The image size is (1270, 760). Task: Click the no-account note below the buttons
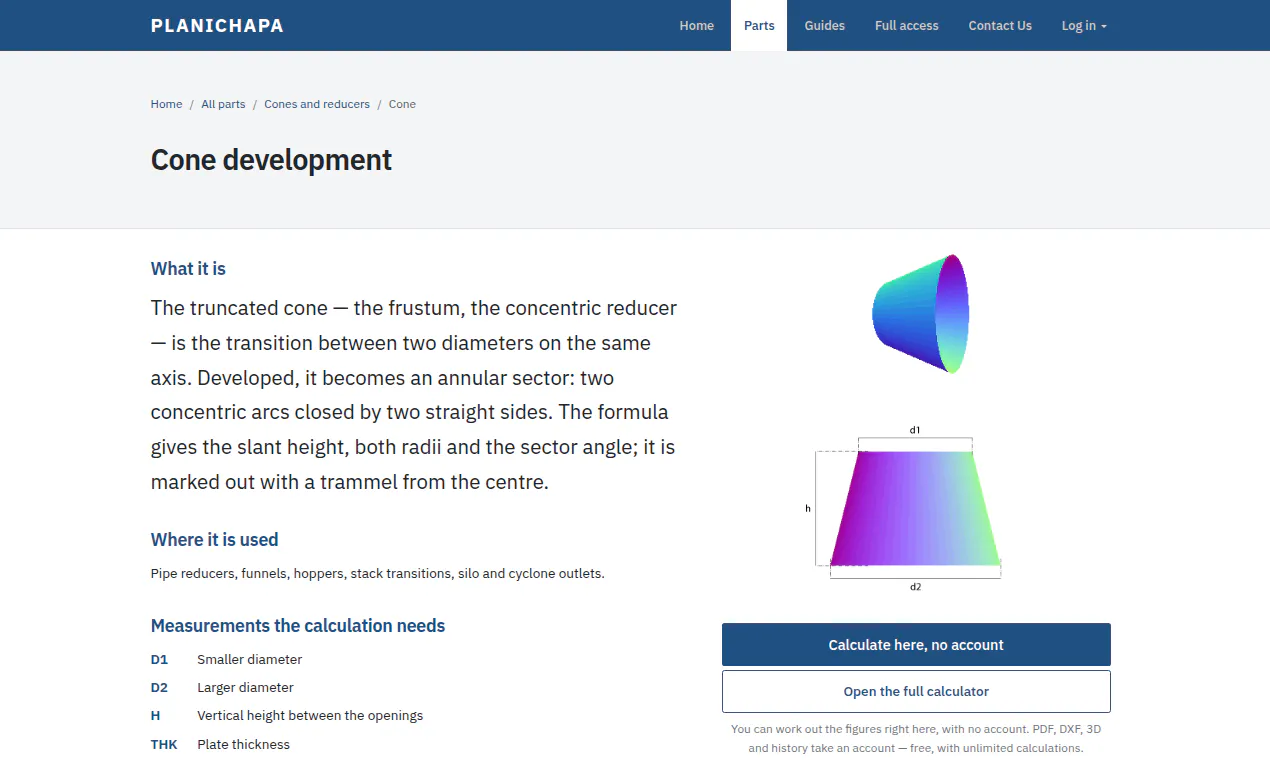coord(916,739)
